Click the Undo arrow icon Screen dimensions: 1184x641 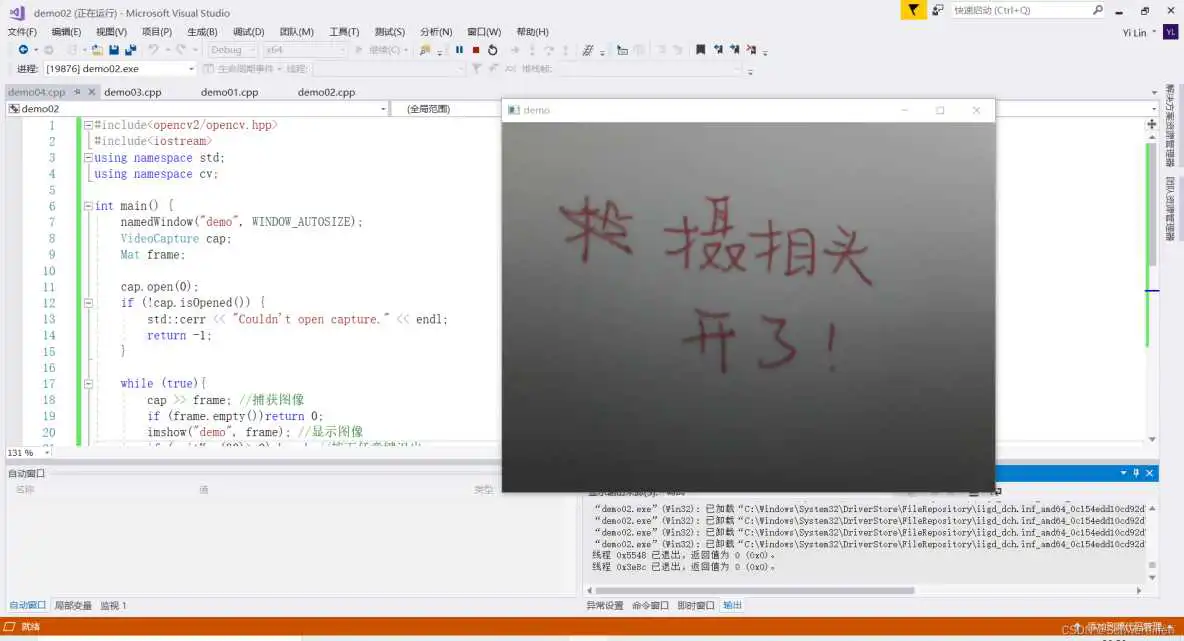[x=152, y=49]
